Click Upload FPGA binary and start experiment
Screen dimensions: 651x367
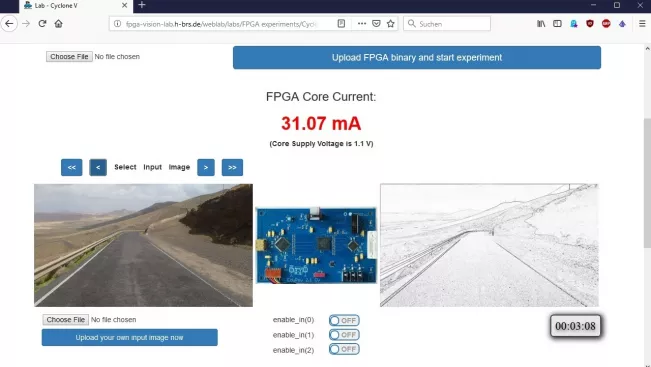click(417, 57)
